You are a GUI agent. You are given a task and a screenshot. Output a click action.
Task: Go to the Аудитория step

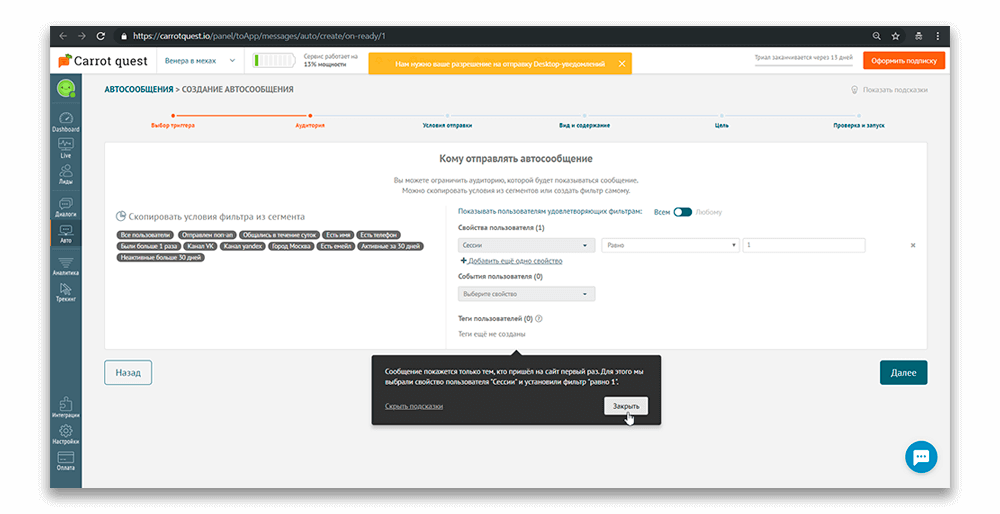310,122
